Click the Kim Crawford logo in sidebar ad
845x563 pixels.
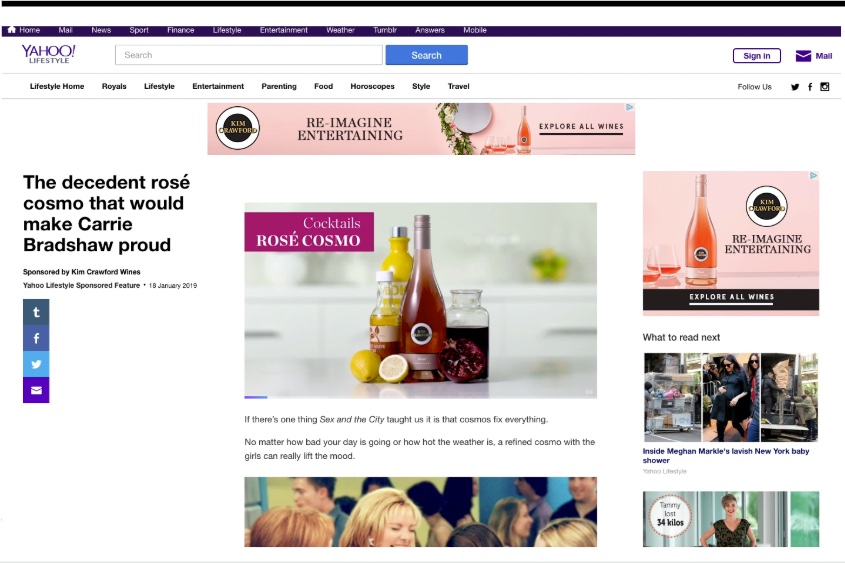point(766,205)
